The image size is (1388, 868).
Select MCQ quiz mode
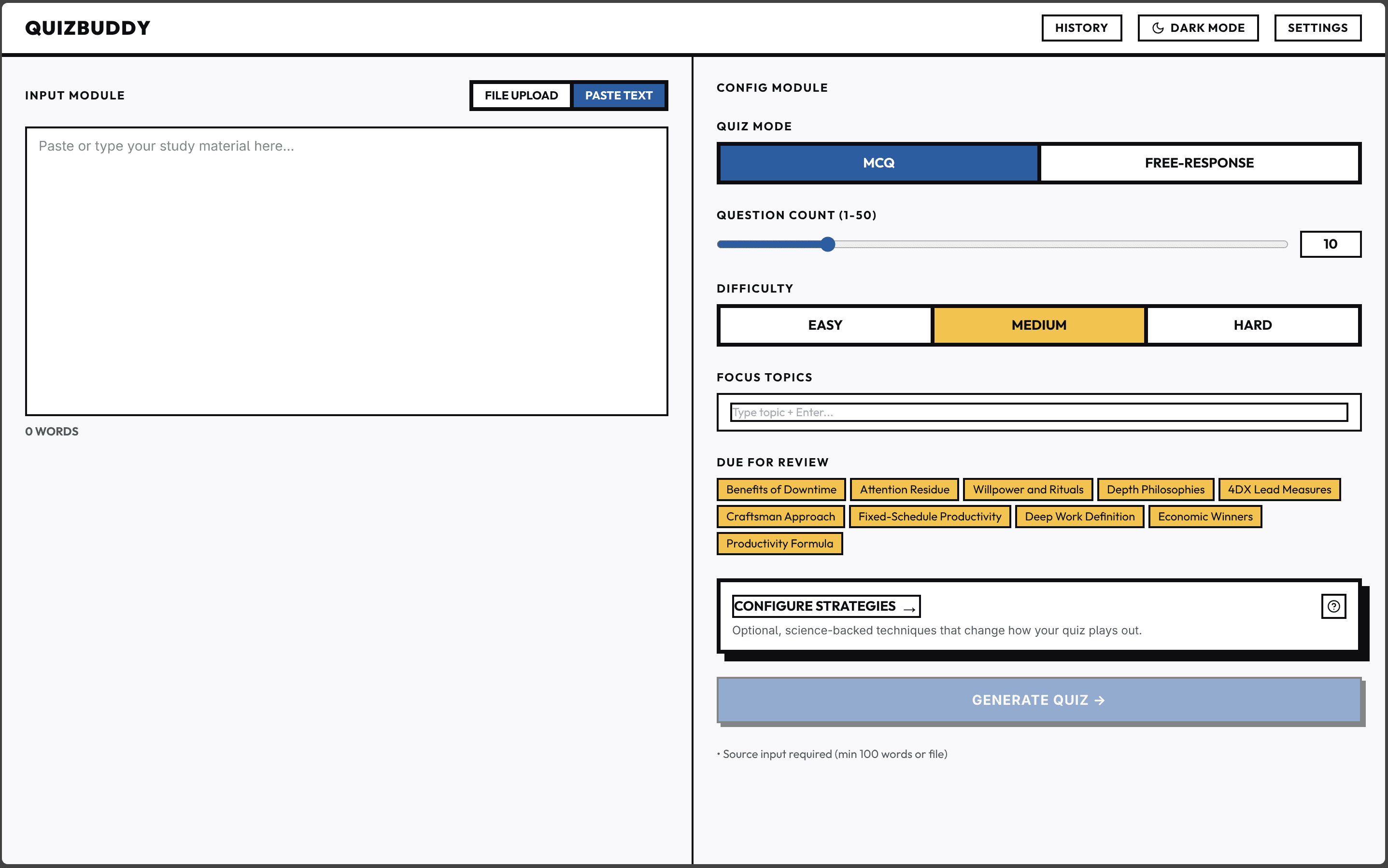(x=878, y=163)
